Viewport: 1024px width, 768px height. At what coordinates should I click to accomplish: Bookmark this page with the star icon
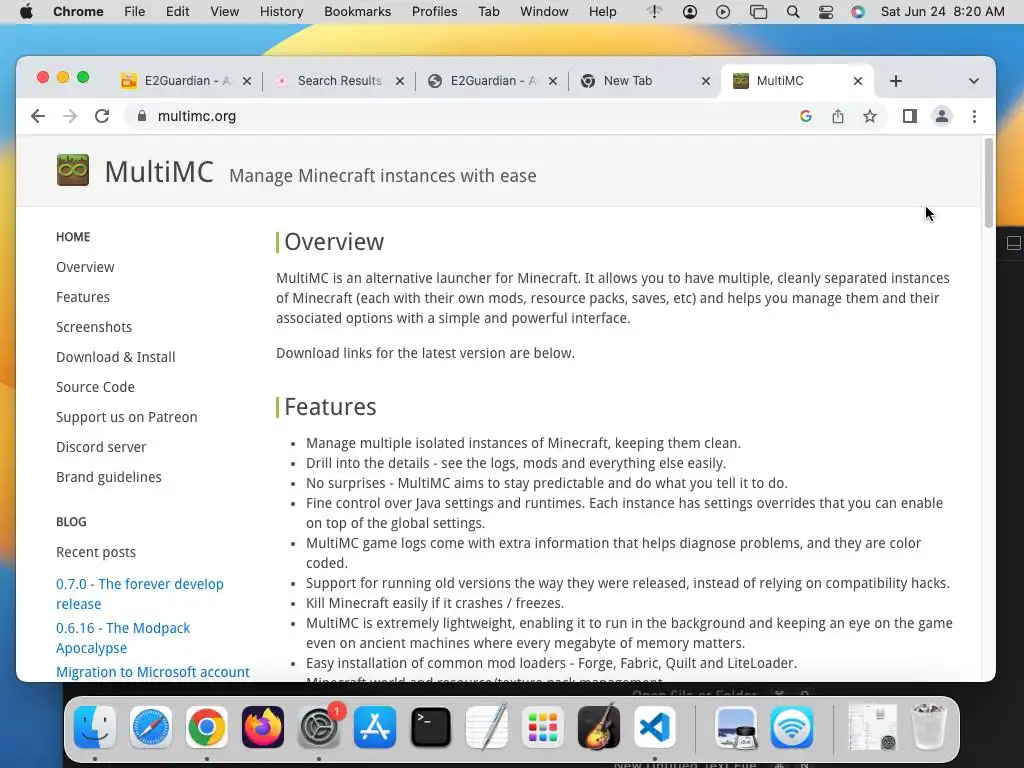click(870, 116)
